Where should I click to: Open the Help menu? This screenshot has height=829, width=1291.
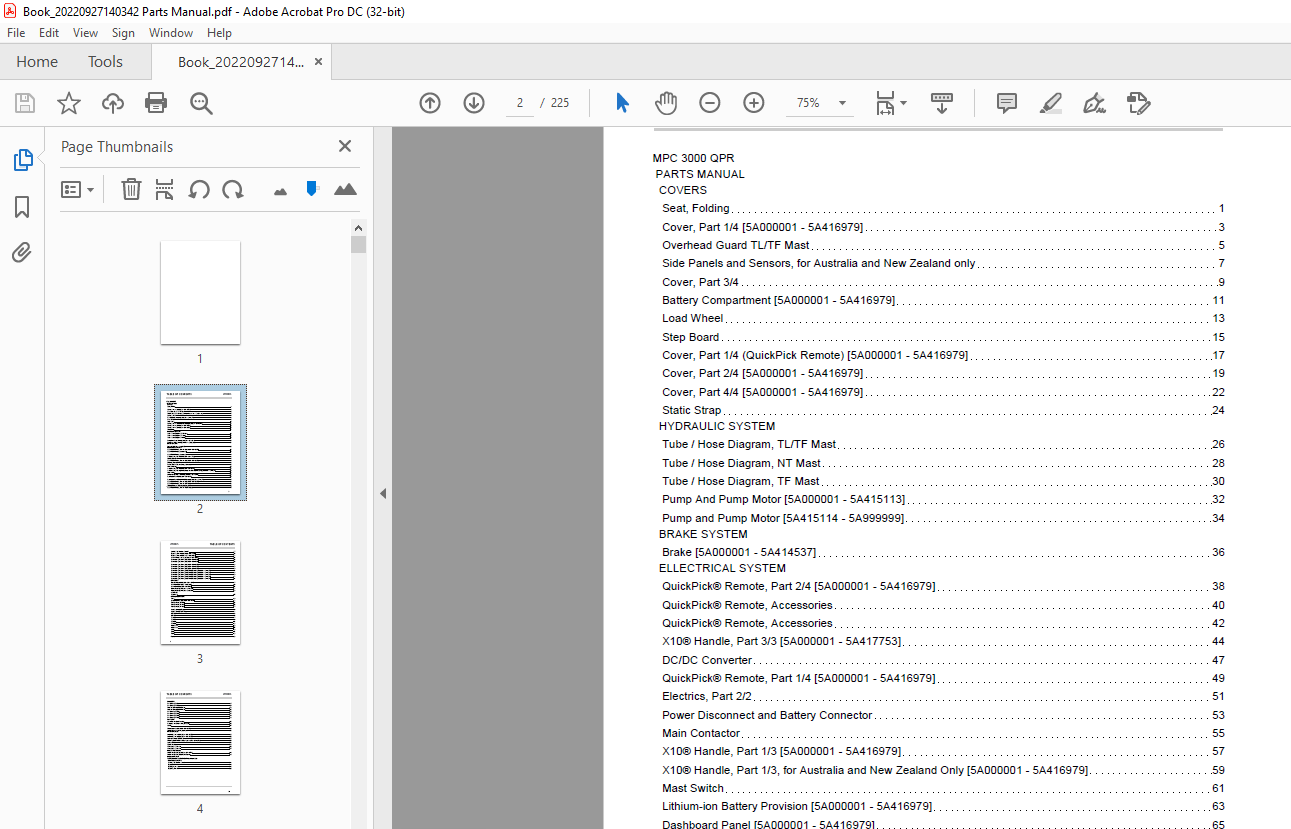click(219, 33)
